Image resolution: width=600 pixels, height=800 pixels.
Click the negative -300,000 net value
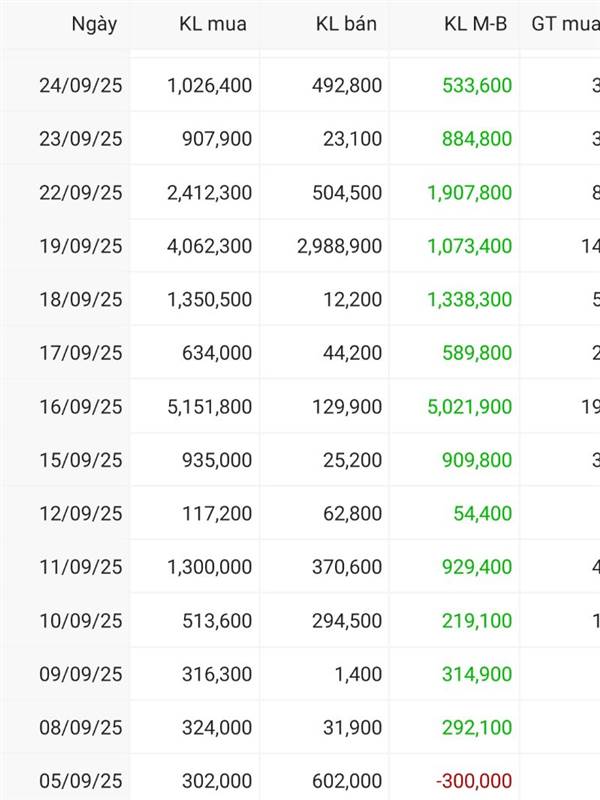473,781
